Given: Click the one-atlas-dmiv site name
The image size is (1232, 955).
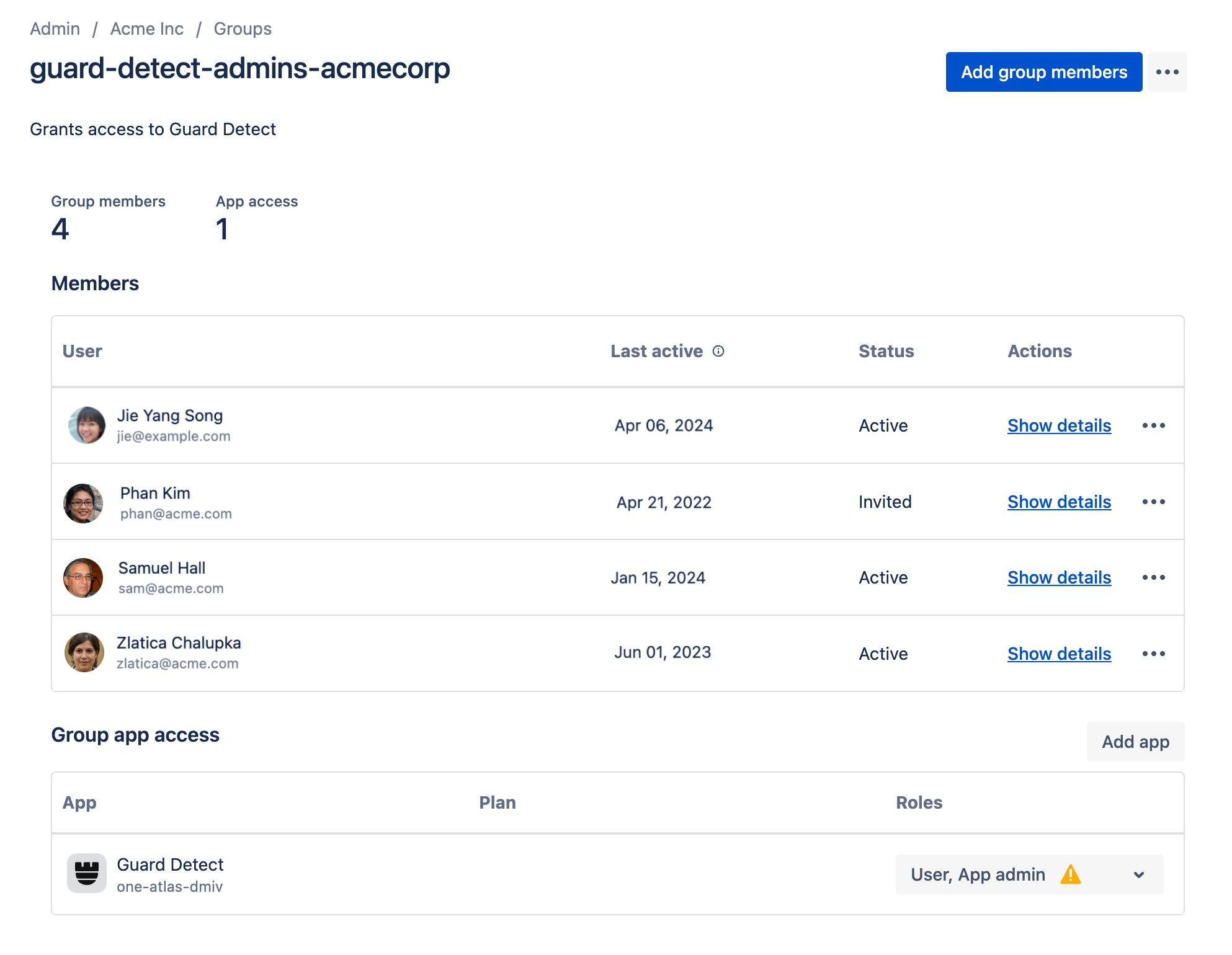Looking at the screenshot, I should (x=169, y=887).
